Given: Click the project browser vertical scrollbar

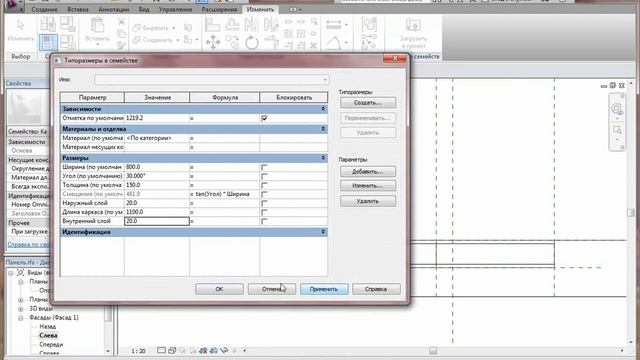Looking at the screenshot, I should point(108,312).
